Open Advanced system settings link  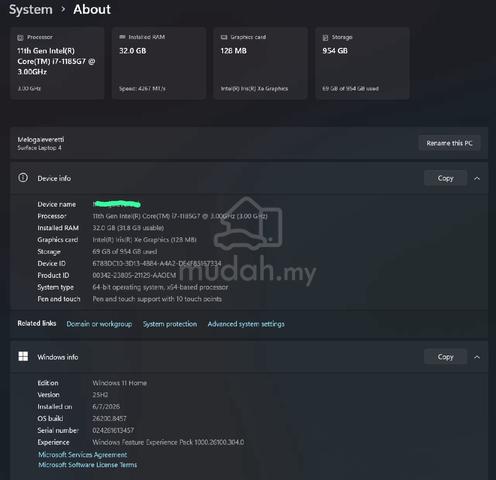pos(246,324)
